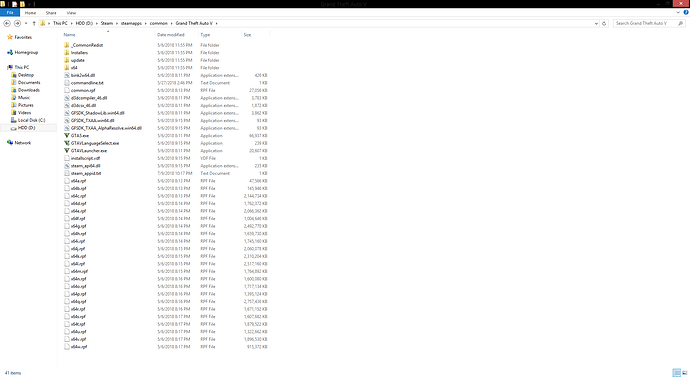Switch to Details view icon in status bar
This screenshot has height=377, width=690.
point(677,373)
